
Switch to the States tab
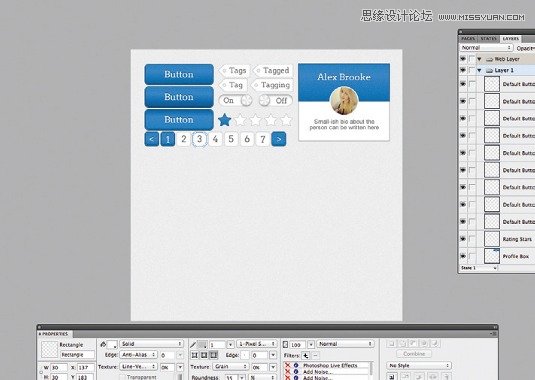[x=489, y=39]
